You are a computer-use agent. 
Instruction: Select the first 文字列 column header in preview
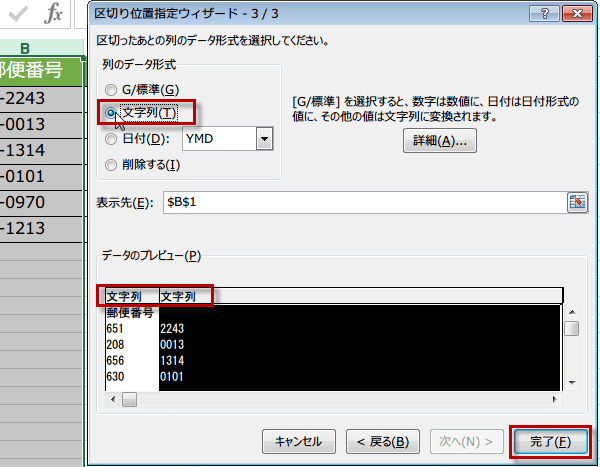130,297
